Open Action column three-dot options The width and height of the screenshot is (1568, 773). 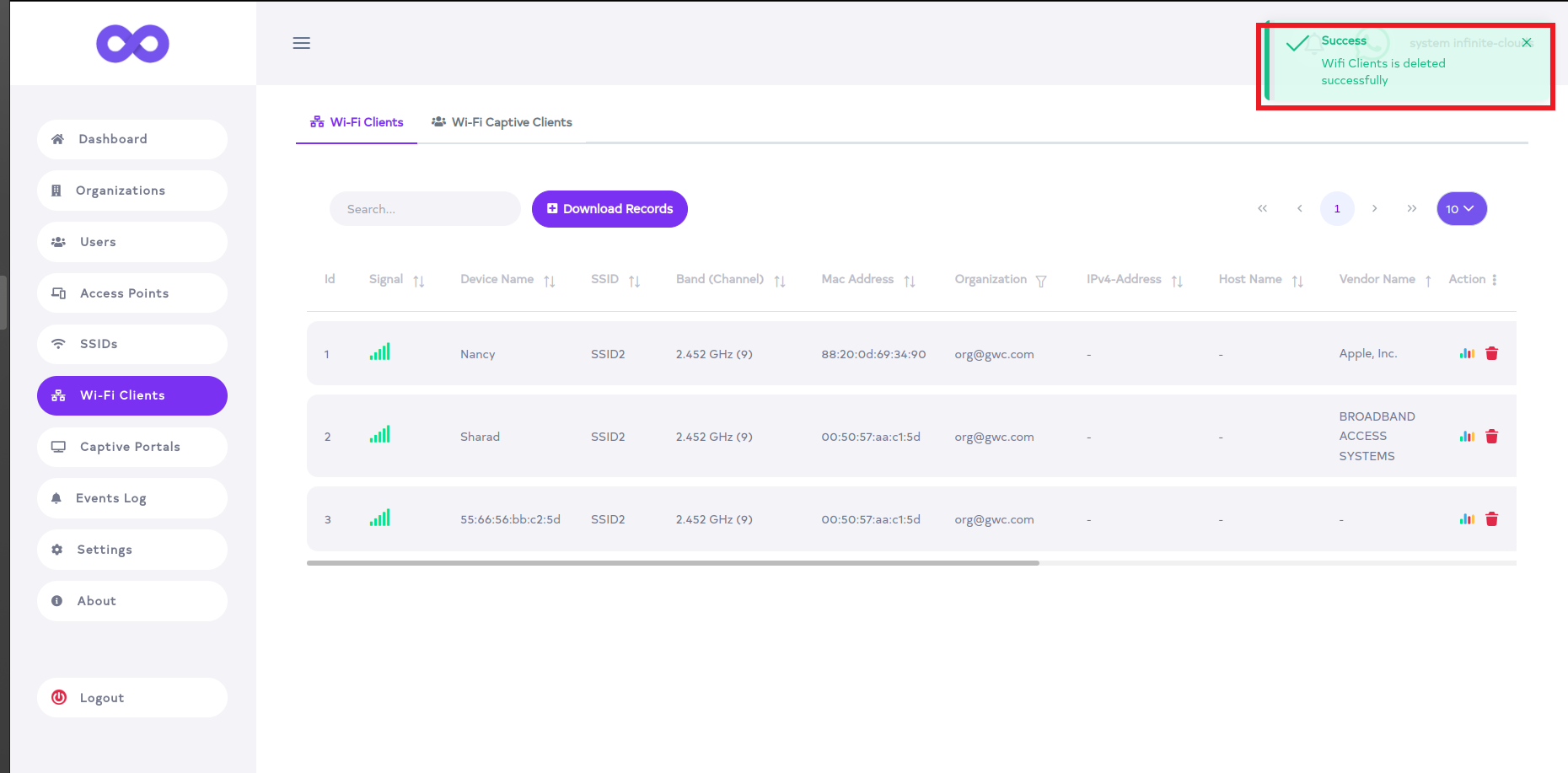point(1494,280)
